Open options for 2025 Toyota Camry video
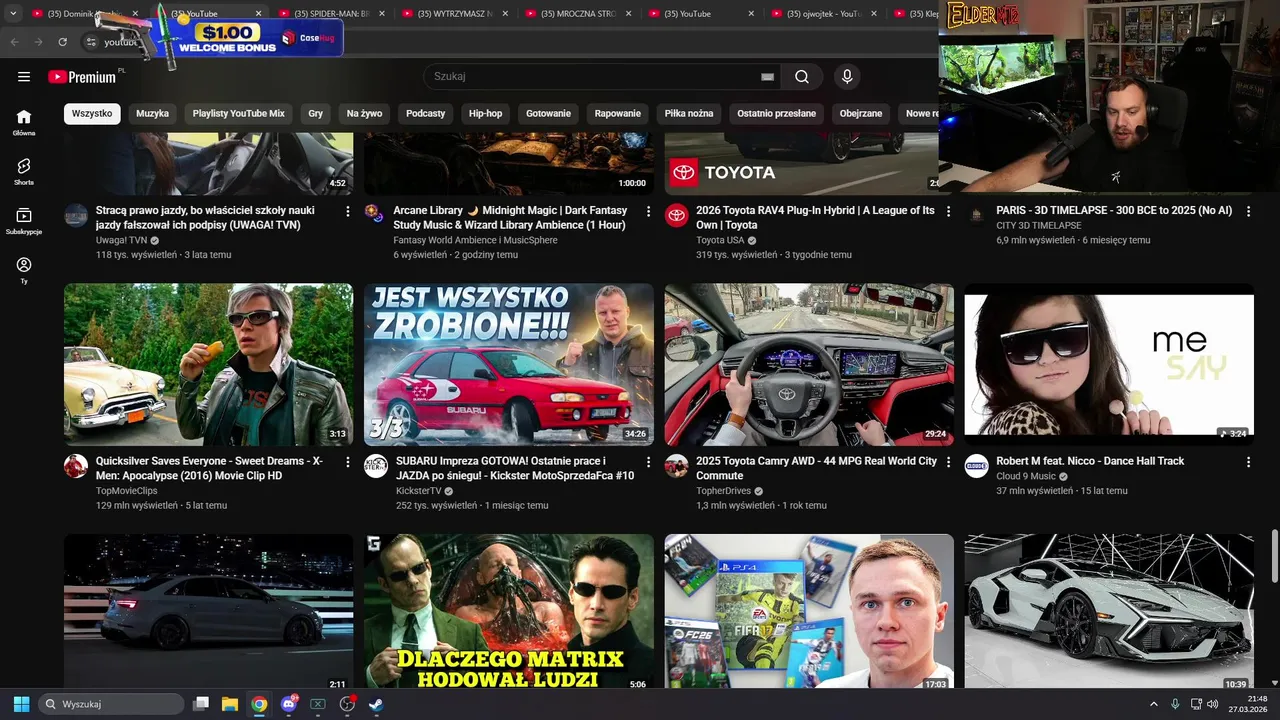This screenshot has width=1280, height=720. click(x=948, y=462)
